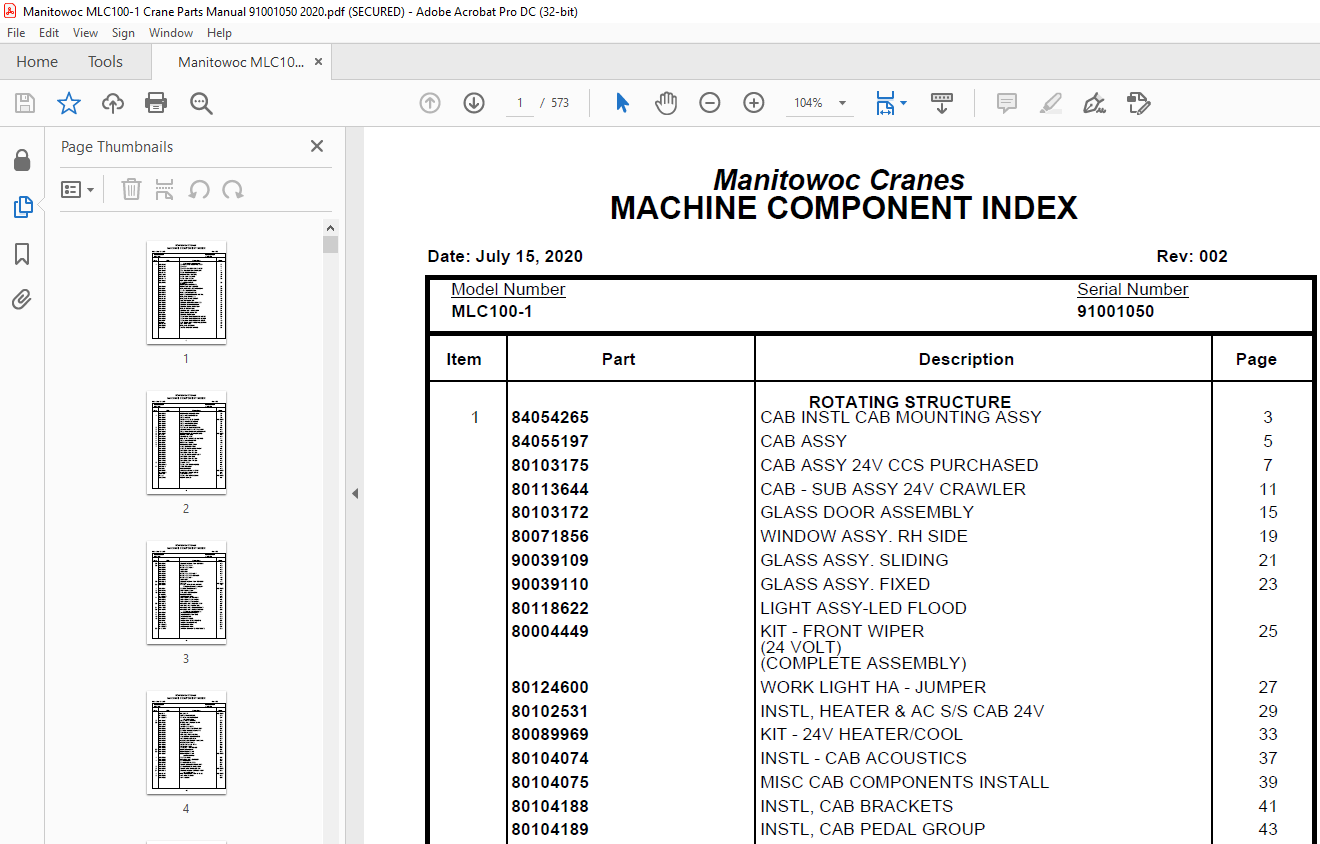The image size is (1320, 844).
Task: Select page 3 thumbnail
Action: point(186,593)
